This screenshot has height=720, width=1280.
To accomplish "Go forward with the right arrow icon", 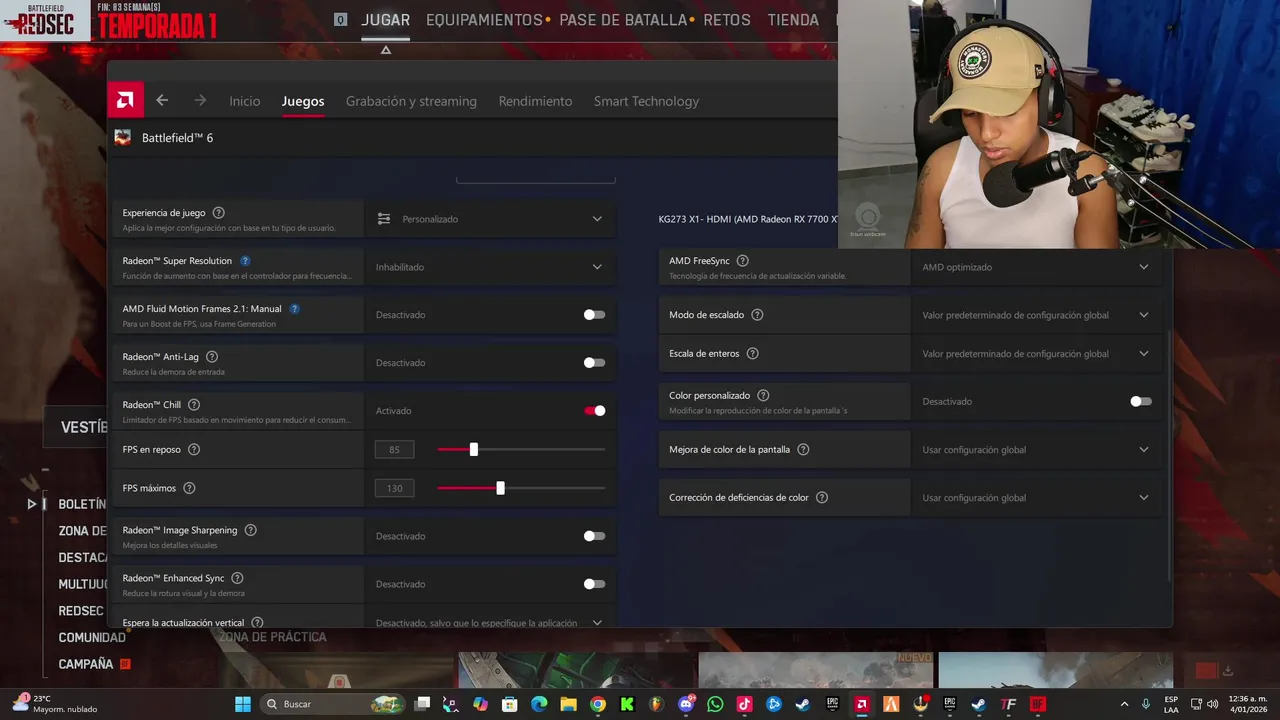I will (200, 100).
